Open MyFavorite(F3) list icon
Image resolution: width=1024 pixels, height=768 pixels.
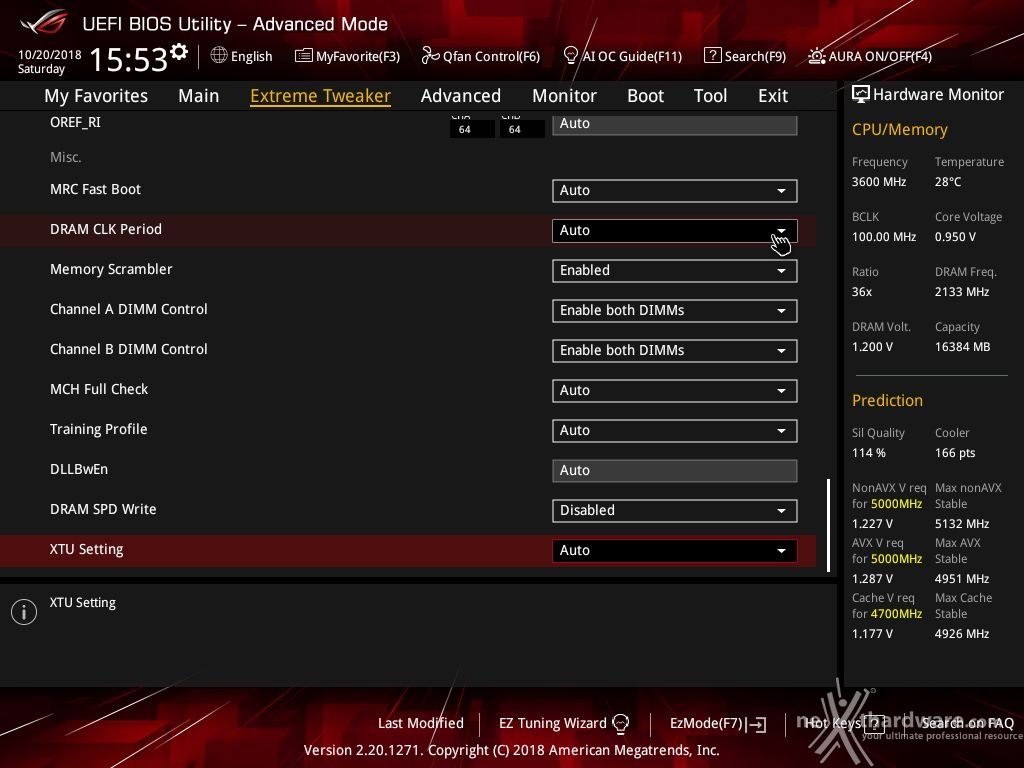click(304, 56)
